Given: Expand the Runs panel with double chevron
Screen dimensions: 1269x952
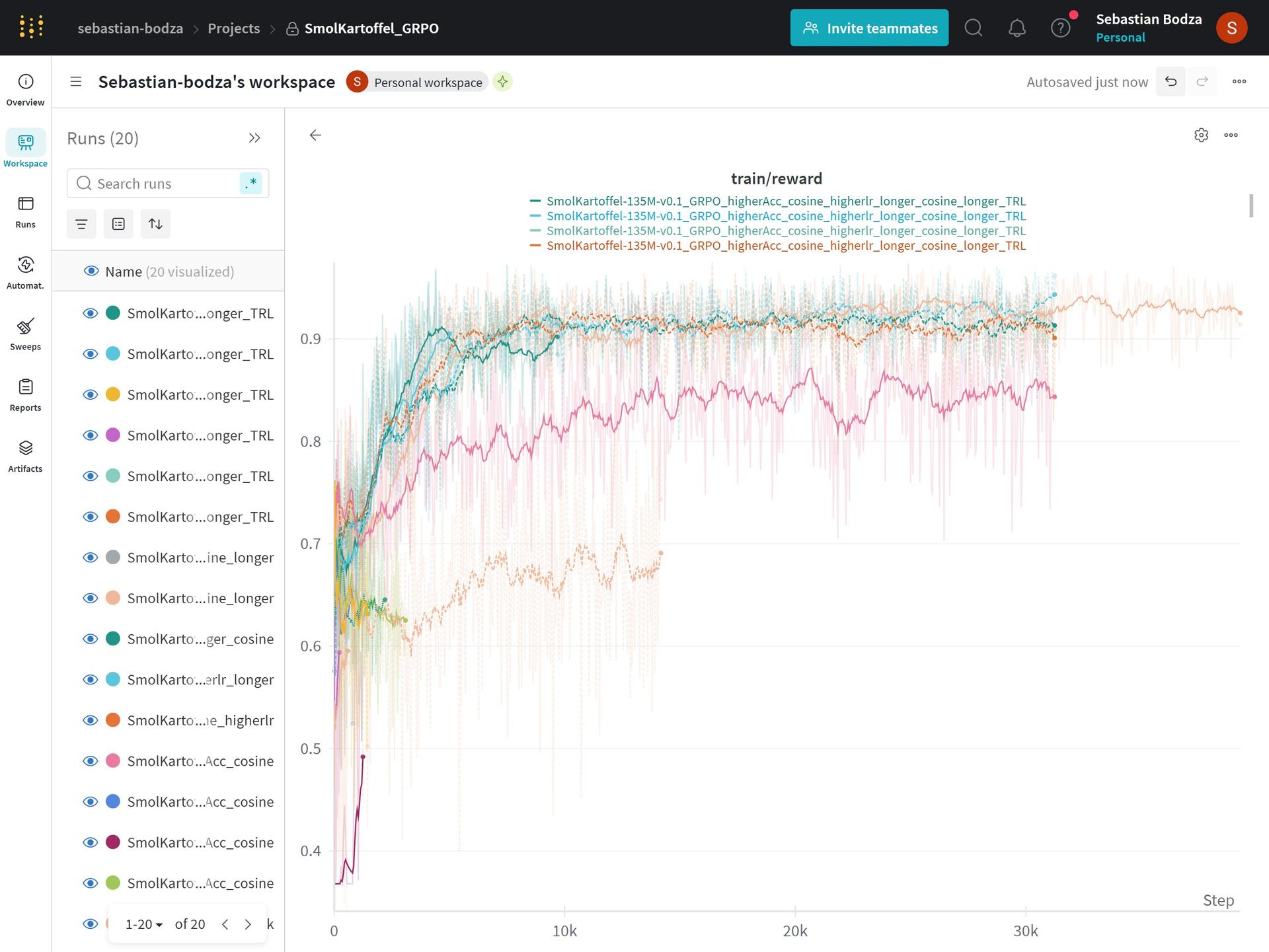Looking at the screenshot, I should [x=254, y=138].
